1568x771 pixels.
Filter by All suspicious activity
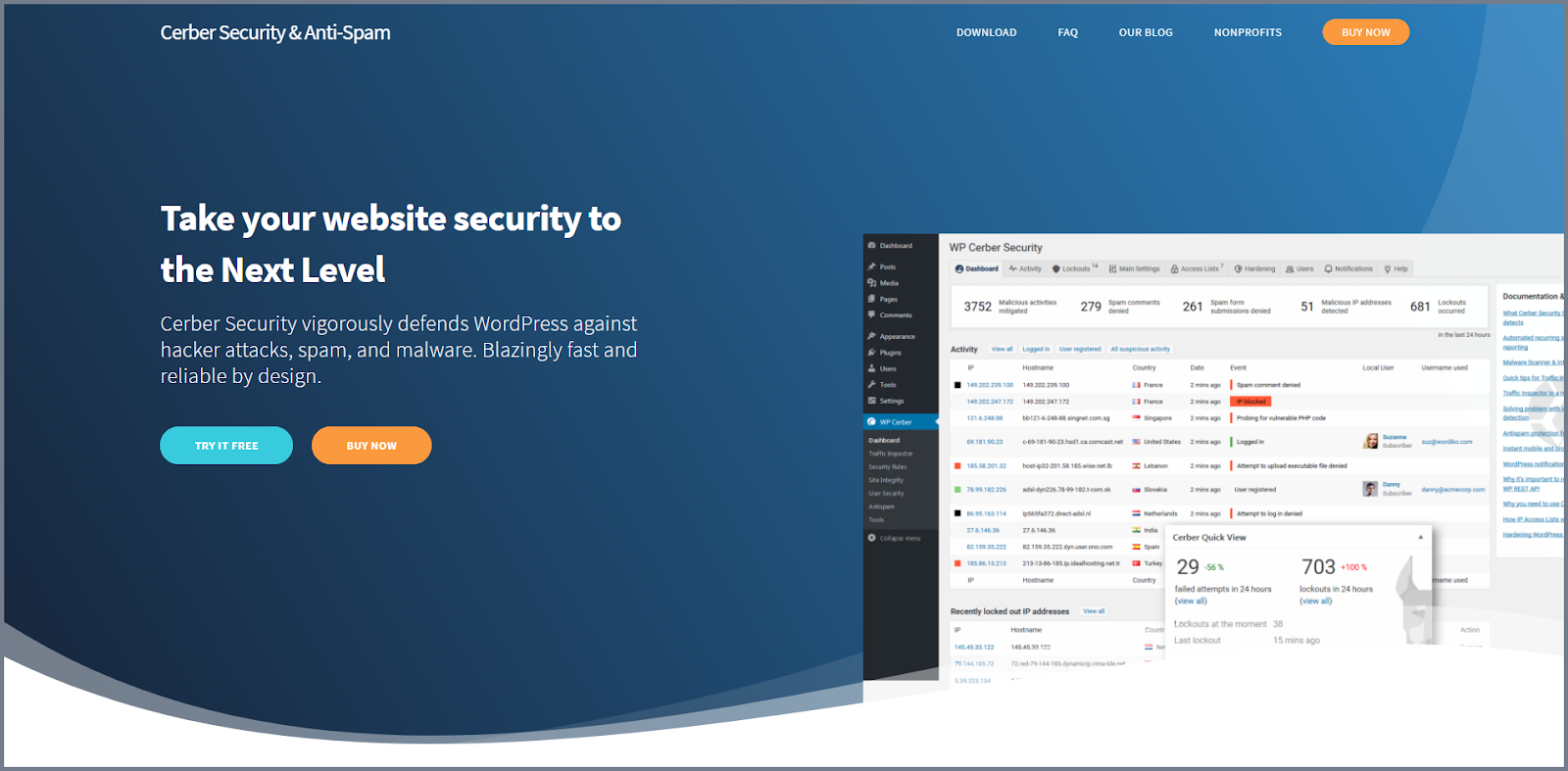click(1140, 349)
